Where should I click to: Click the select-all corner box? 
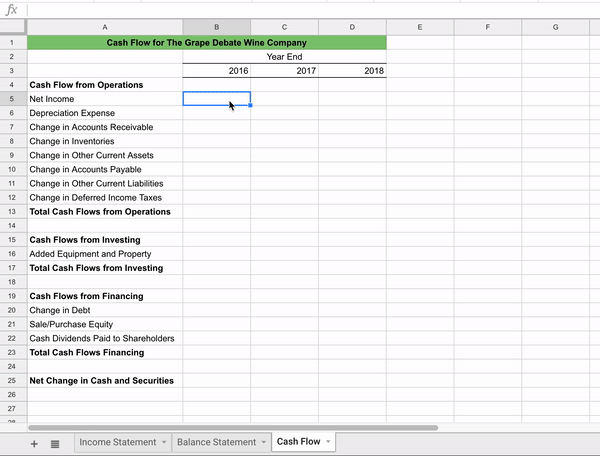click(x=13, y=27)
